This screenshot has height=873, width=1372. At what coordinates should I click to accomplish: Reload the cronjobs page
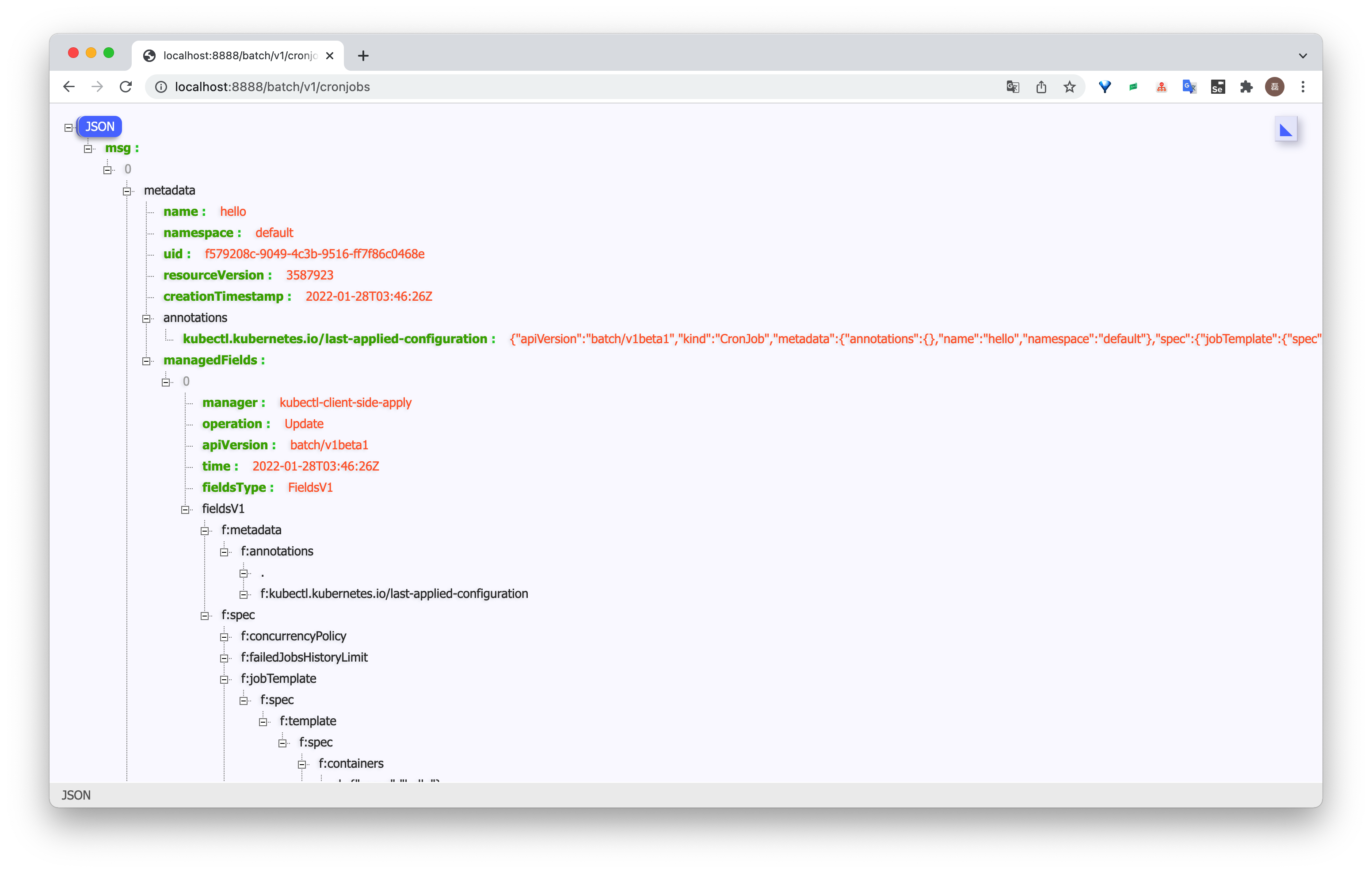point(126,87)
